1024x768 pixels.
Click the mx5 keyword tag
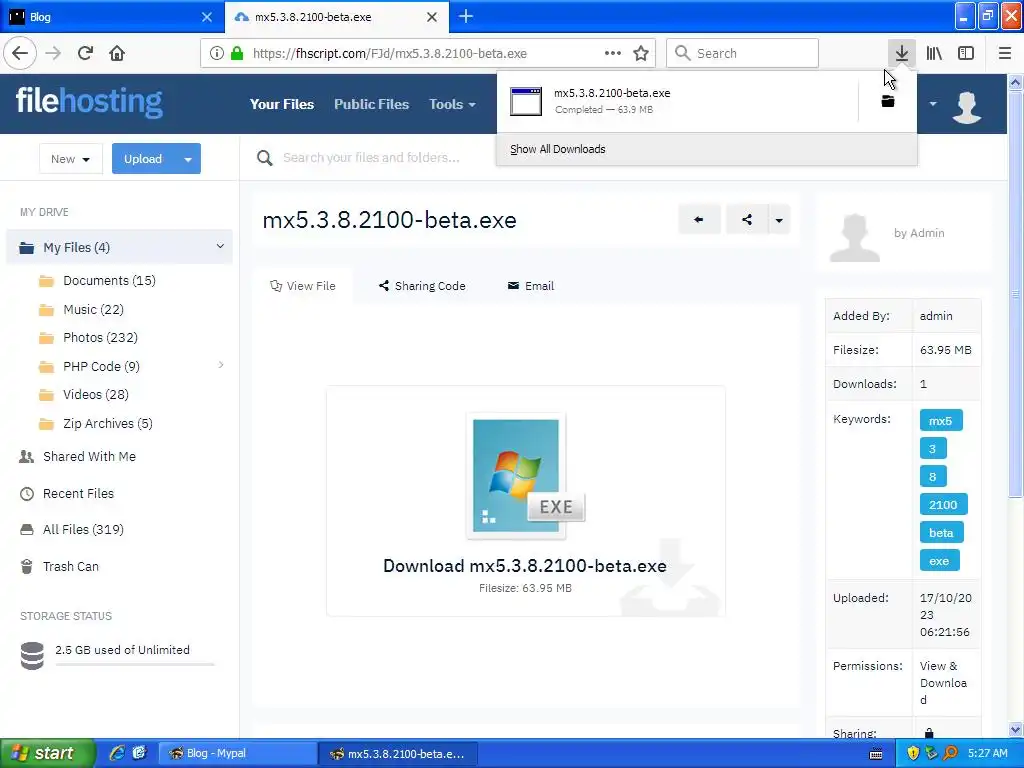pyautogui.click(x=940, y=421)
